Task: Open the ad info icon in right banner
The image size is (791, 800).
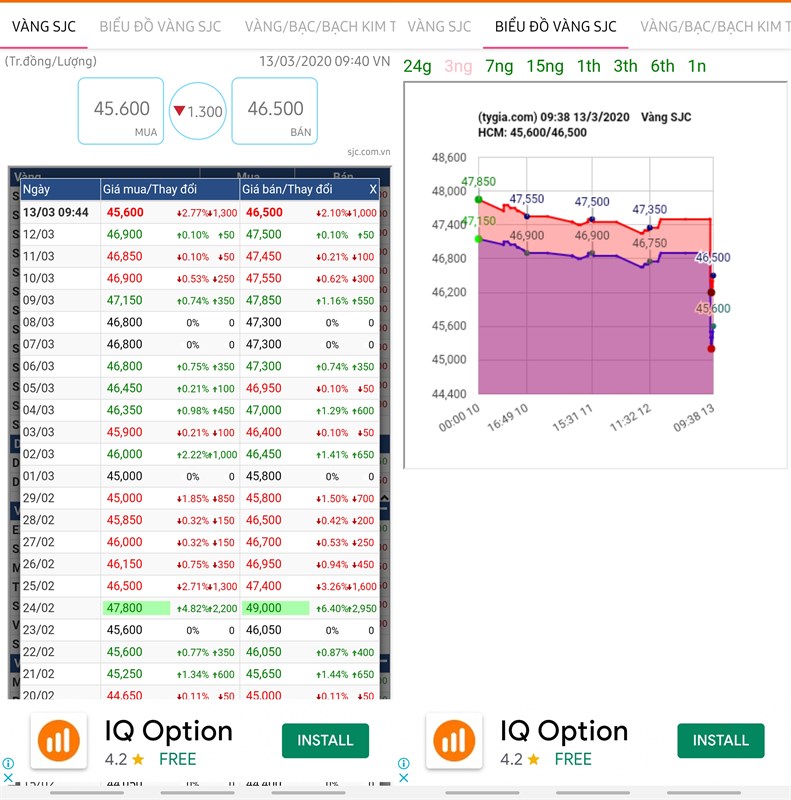Action: point(403,764)
